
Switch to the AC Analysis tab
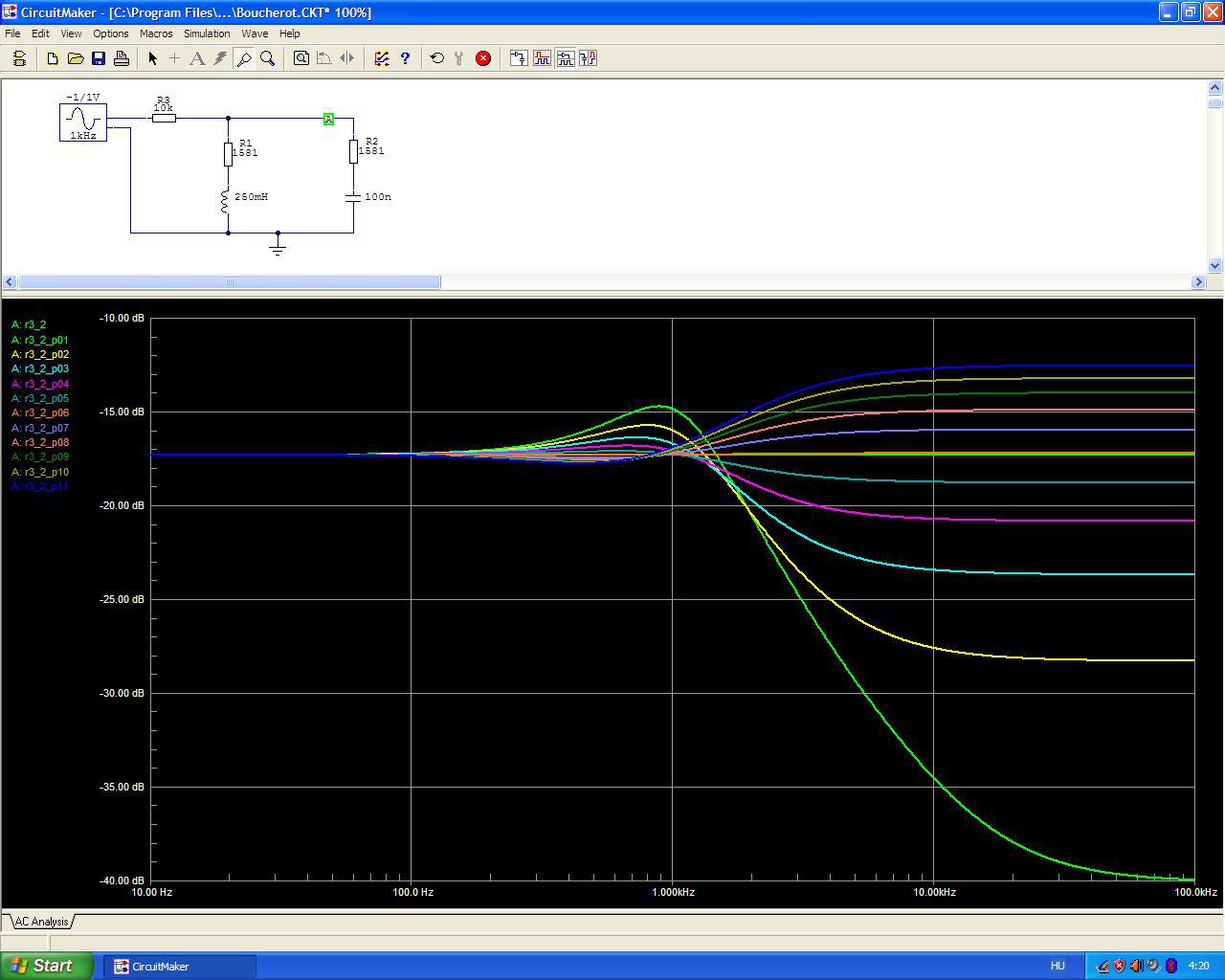40,922
